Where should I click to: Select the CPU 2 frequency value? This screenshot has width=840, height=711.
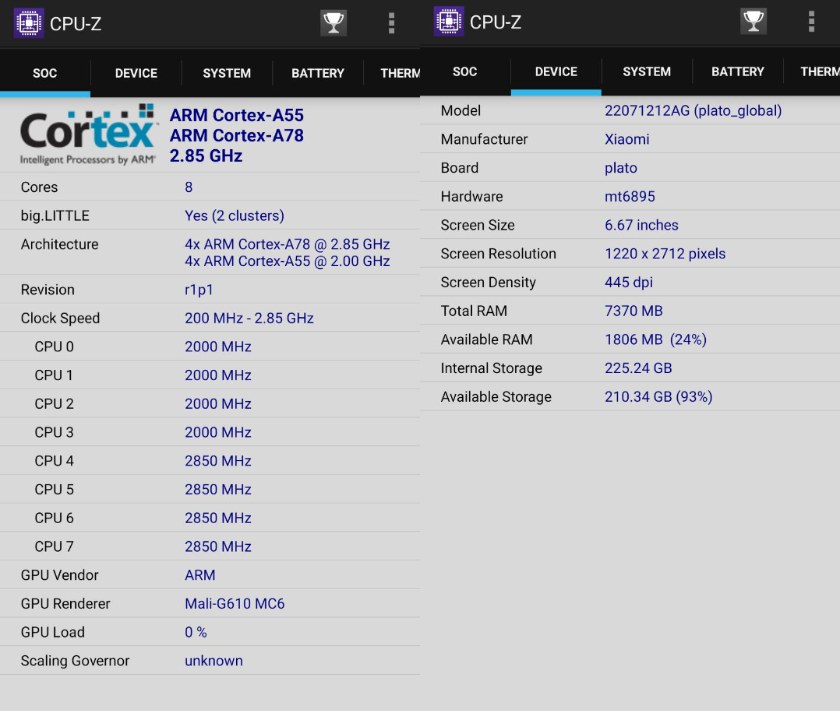coord(218,404)
